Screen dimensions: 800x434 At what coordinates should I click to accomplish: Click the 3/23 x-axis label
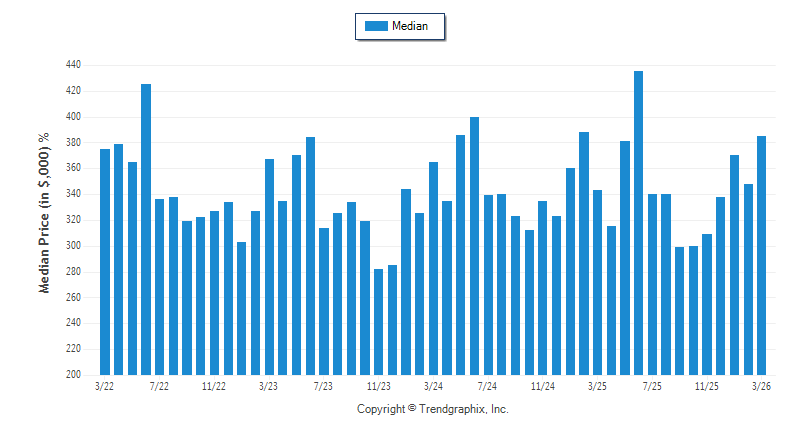pos(268,386)
